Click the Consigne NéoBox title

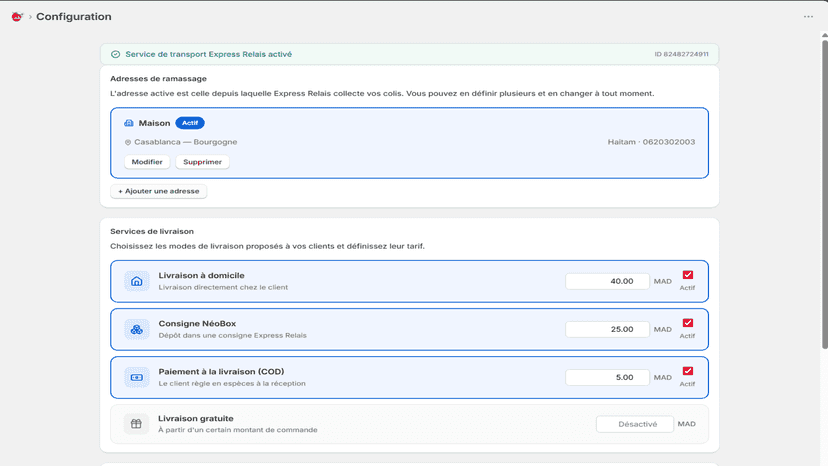(x=197, y=324)
